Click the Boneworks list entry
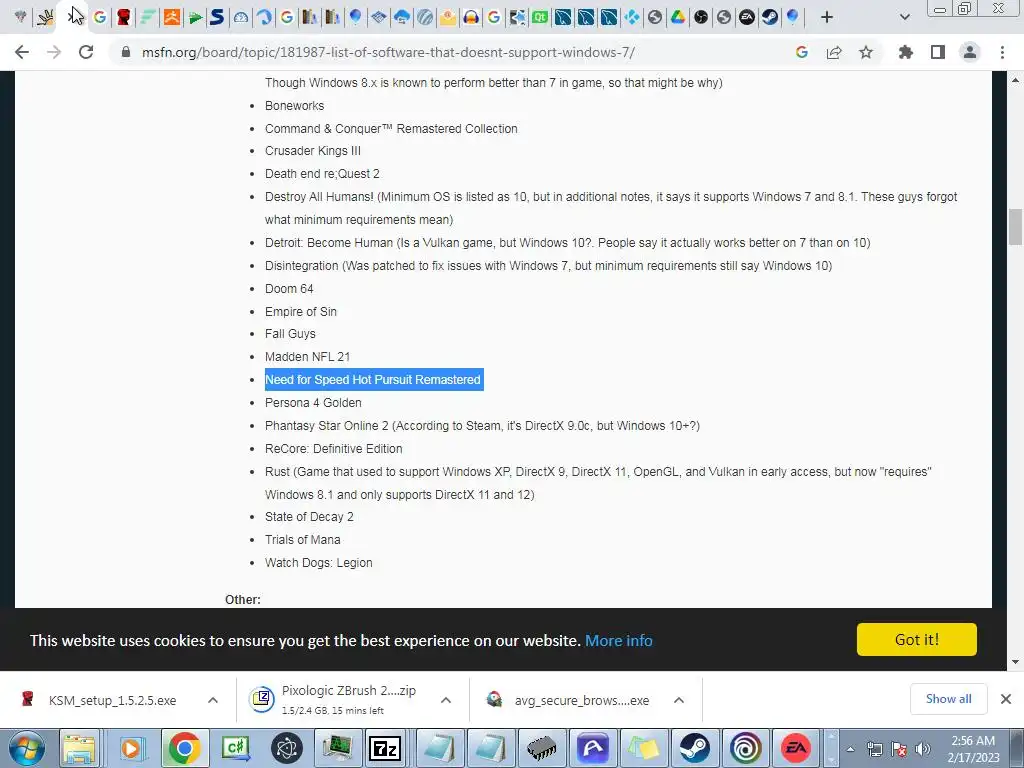The height and width of the screenshot is (768, 1024). click(295, 106)
